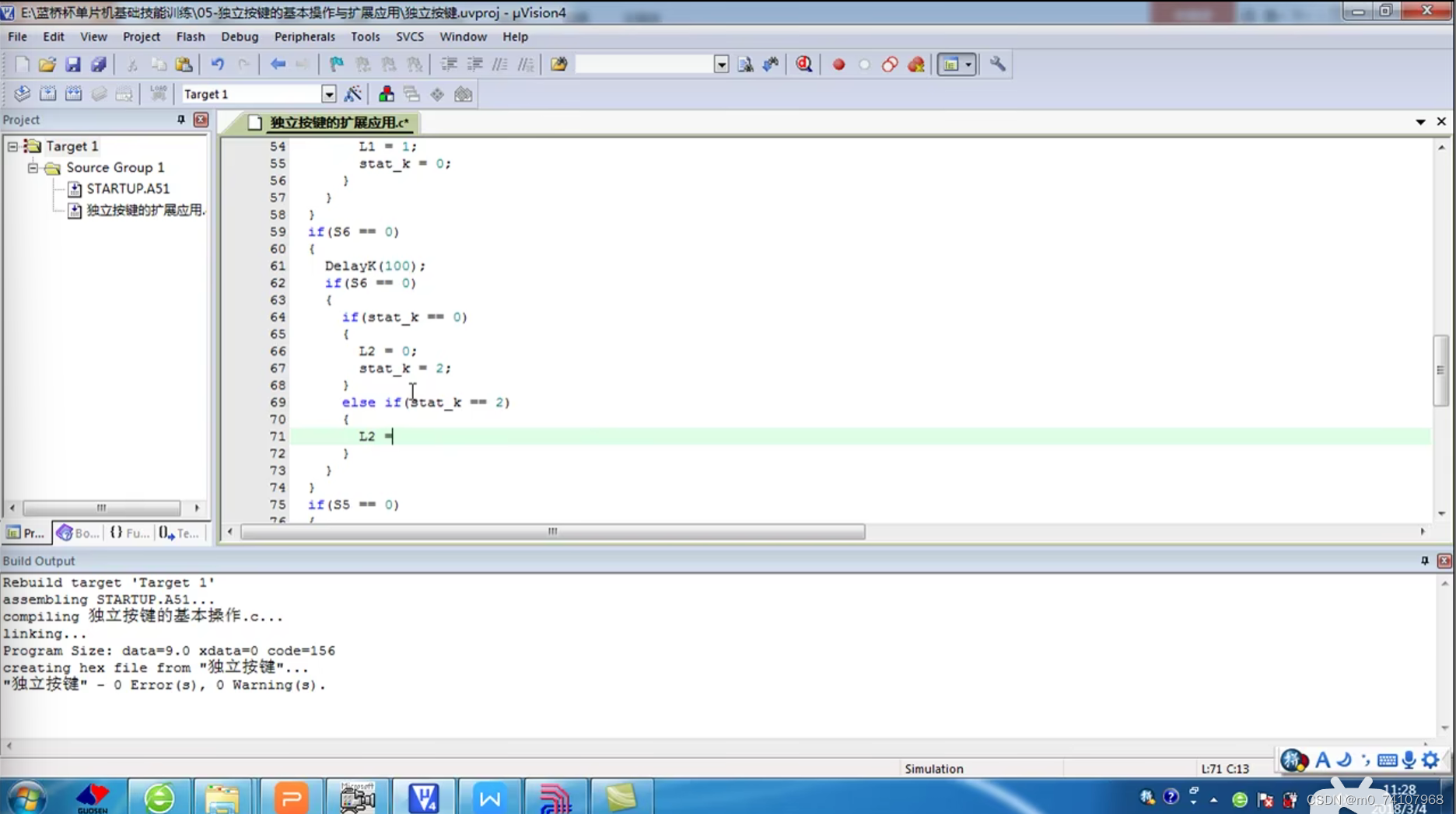Open a file with Open folder icon
Screen dimensions: 1456x814
(47, 65)
